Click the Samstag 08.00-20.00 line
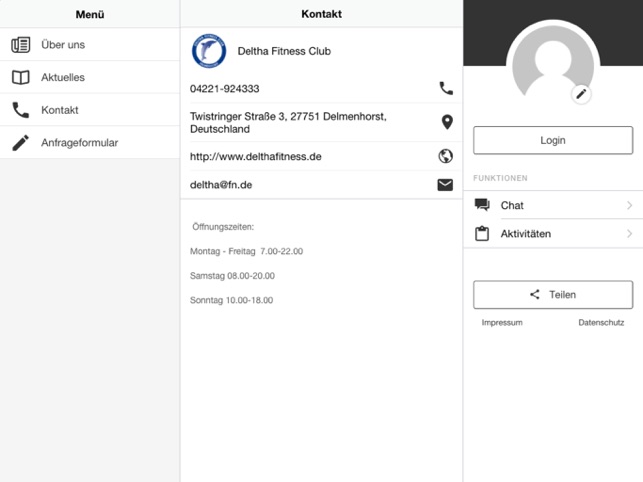Screen dimensions: 643x482 pos(232,276)
